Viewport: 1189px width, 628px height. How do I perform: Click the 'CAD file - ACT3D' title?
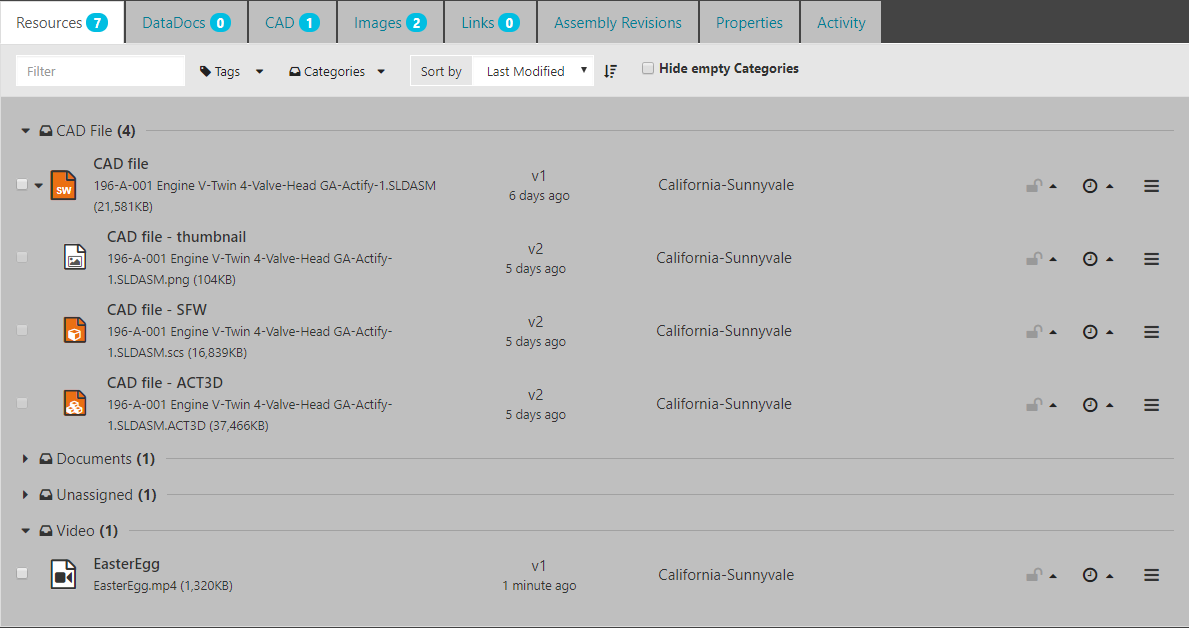tap(165, 382)
